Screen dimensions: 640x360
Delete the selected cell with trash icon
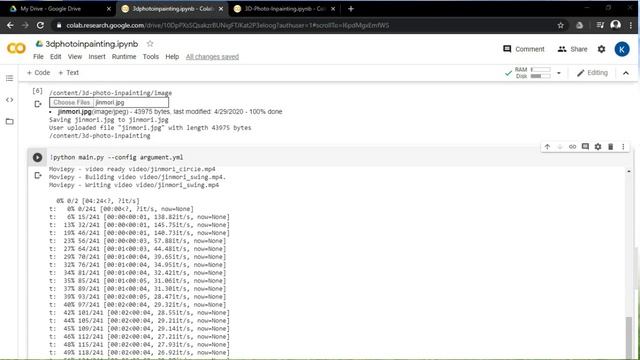pyautogui.click(x=611, y=147)
